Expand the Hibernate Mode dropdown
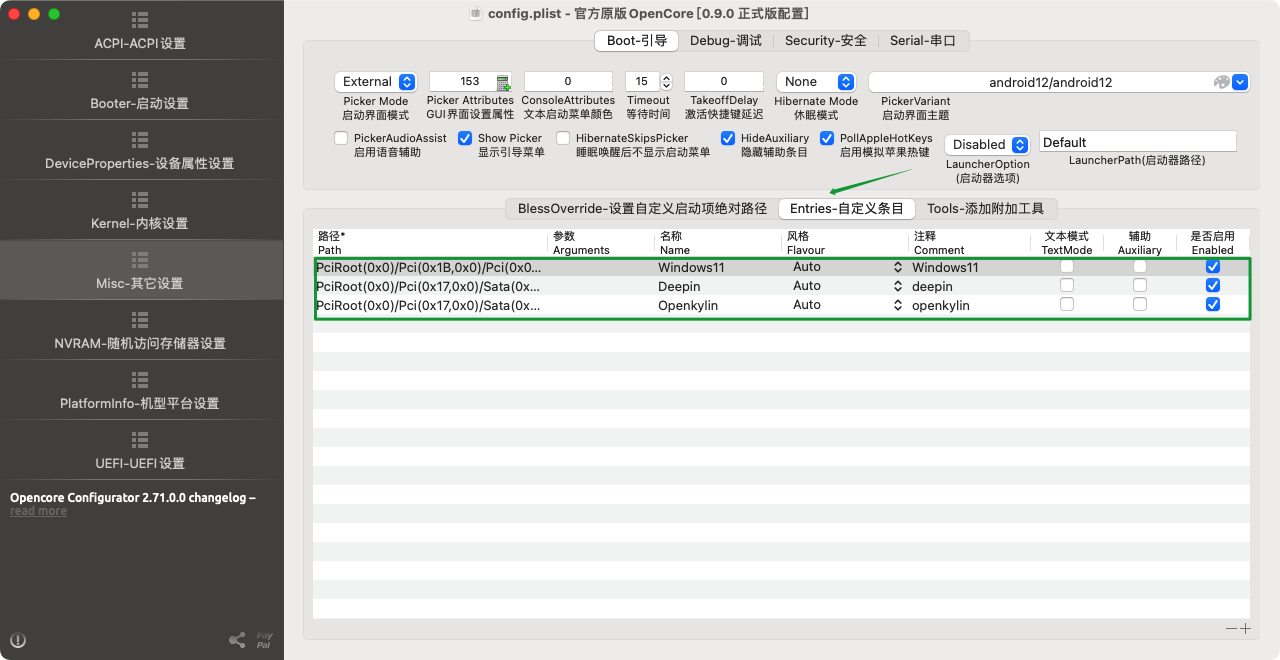1280x660 pixels. [817, 82]
